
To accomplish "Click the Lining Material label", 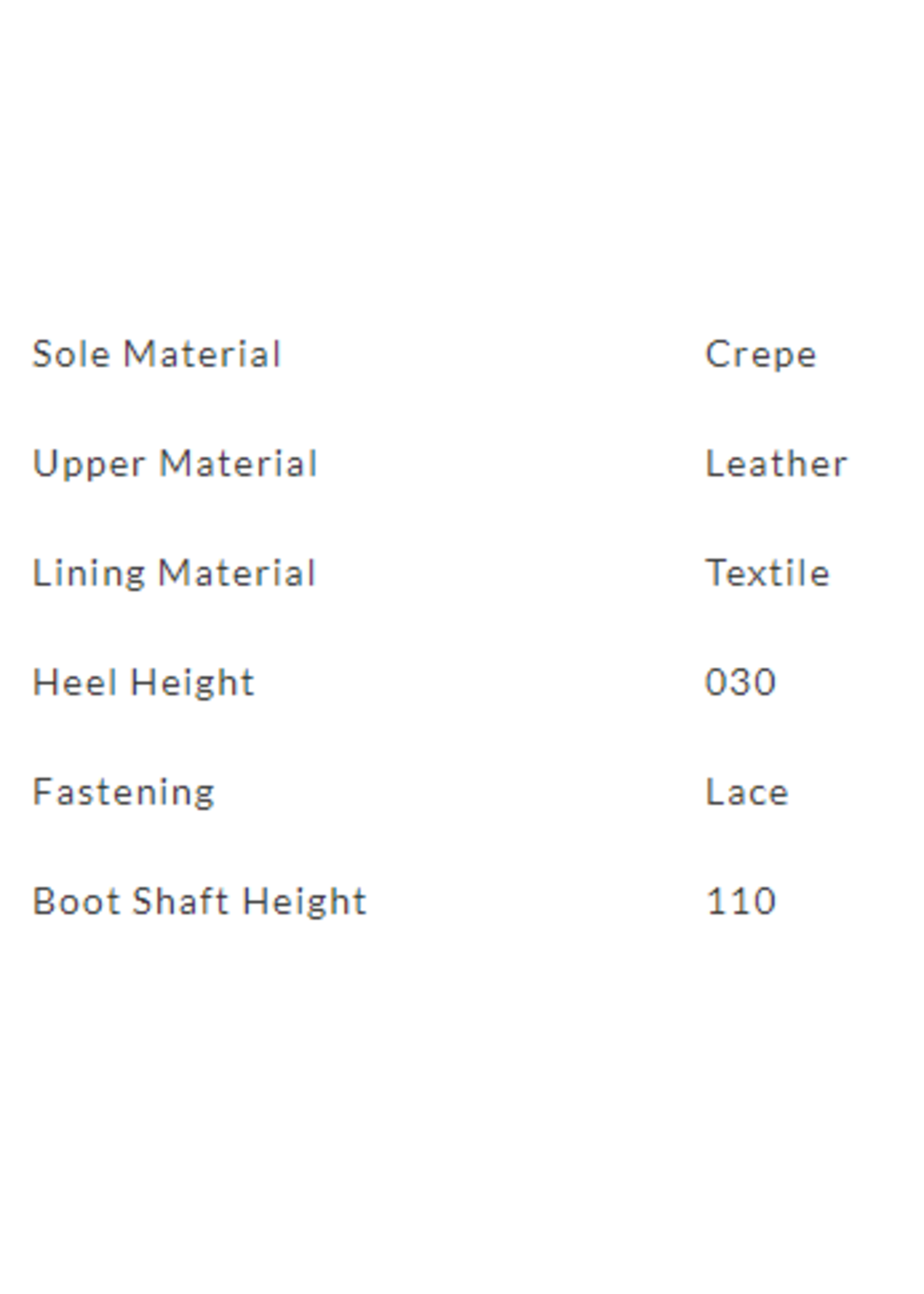I will (174, 572).
